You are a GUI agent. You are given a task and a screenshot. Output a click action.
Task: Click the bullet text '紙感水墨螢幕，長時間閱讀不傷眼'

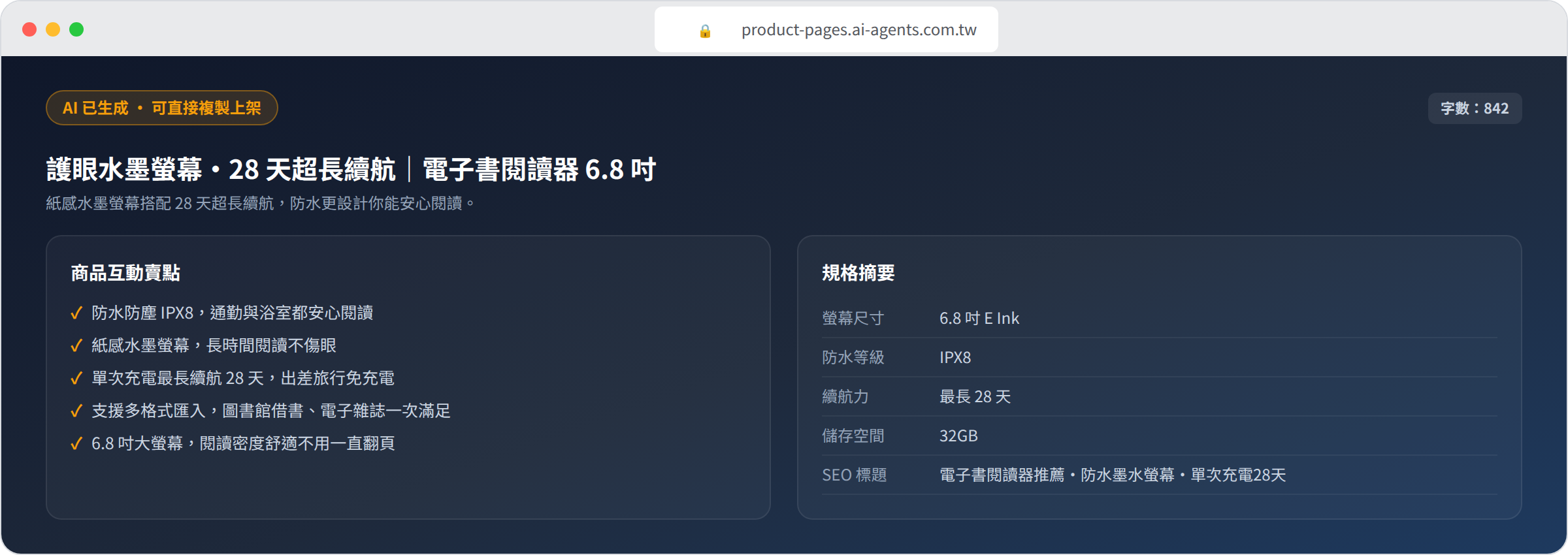[x=214, y=346]
